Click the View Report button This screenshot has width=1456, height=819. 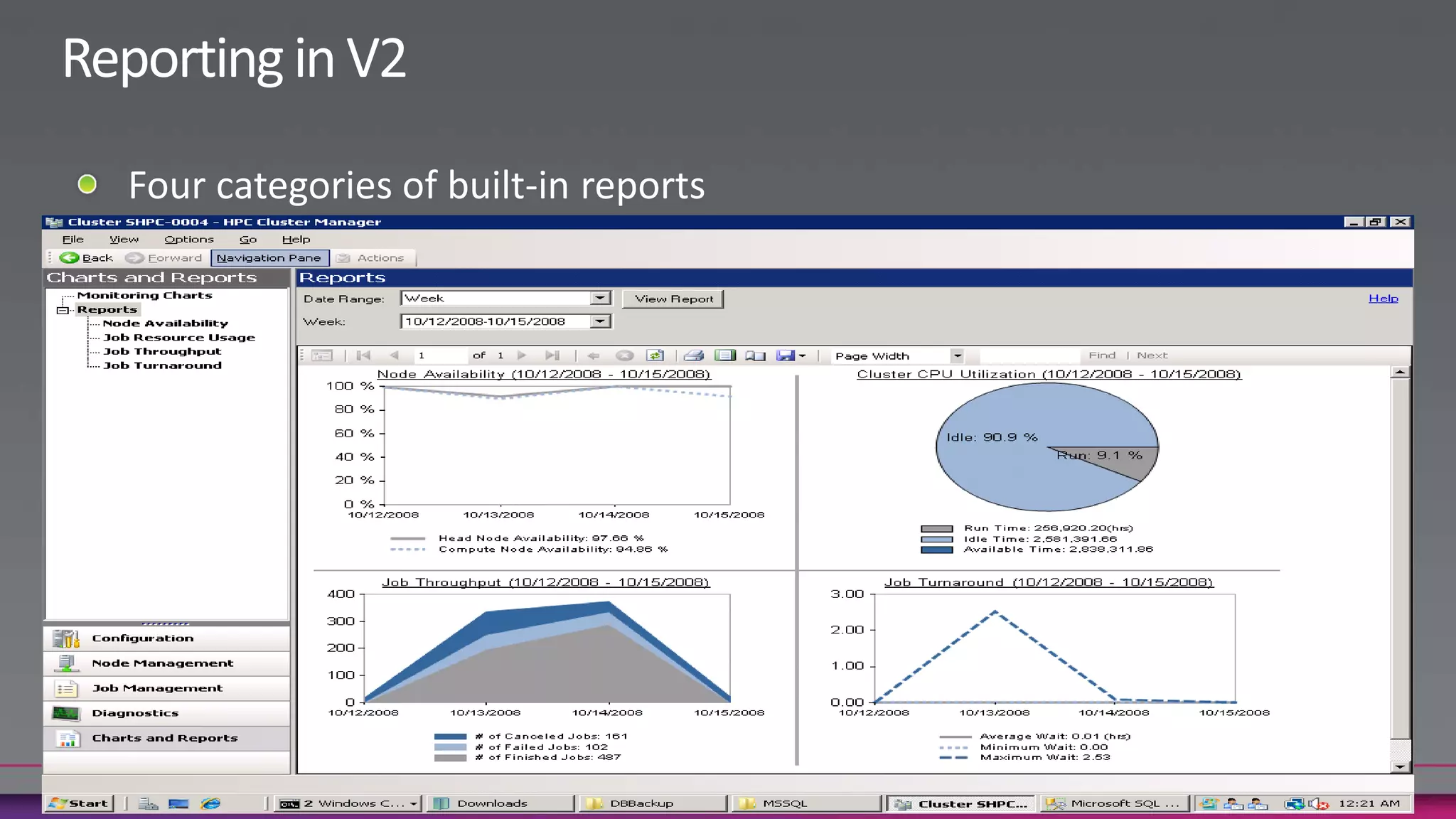point(673,299)
